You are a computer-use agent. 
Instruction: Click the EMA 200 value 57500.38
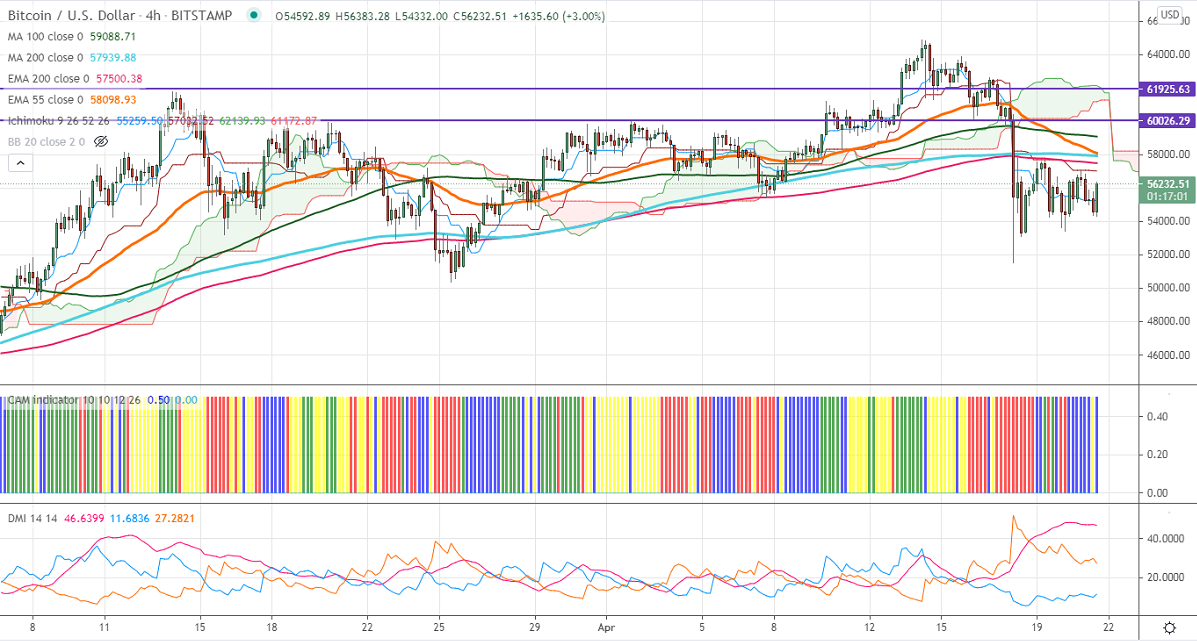(120, 79)
